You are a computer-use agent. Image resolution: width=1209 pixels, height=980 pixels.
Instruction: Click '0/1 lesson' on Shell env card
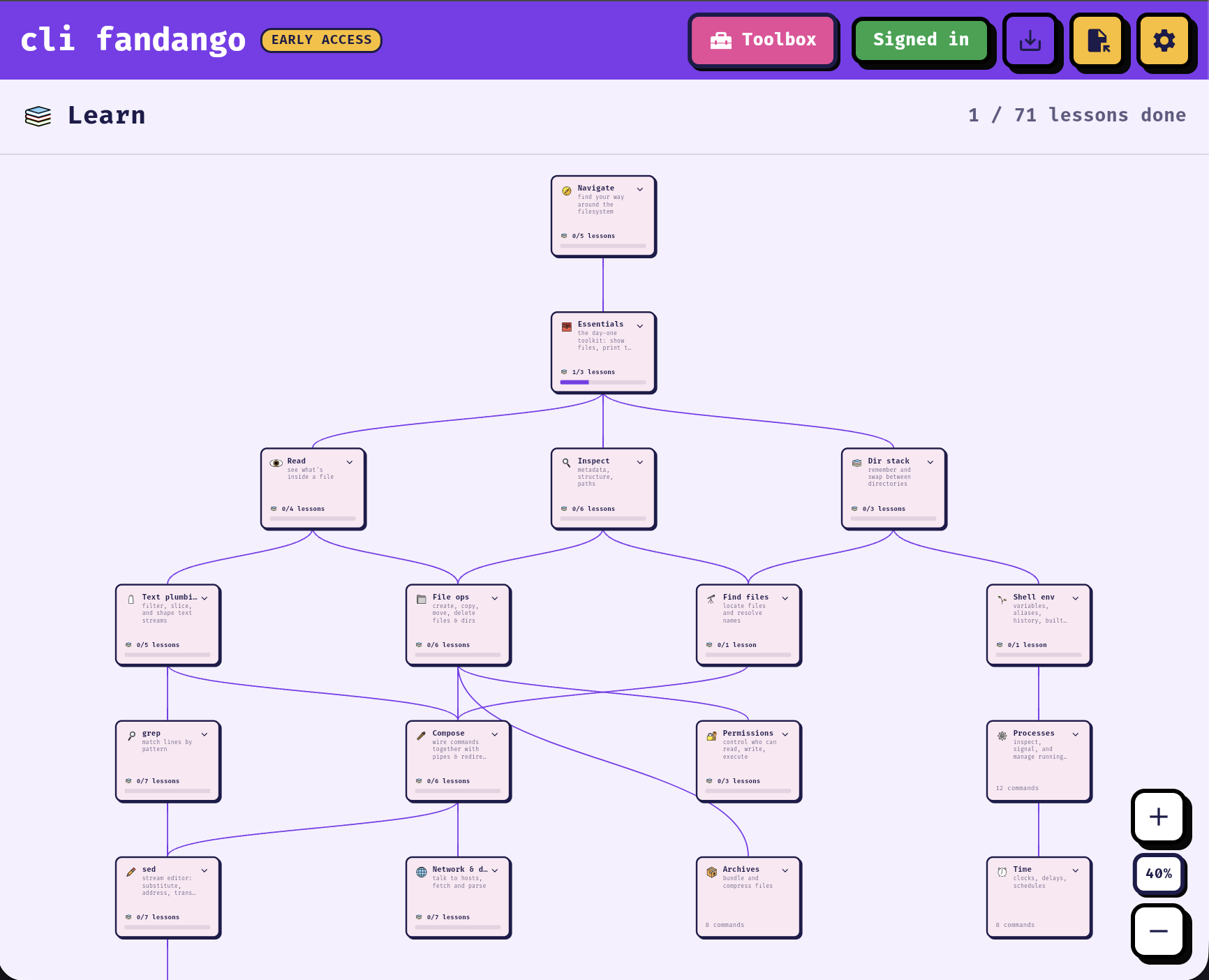[x=1027, y=645]
